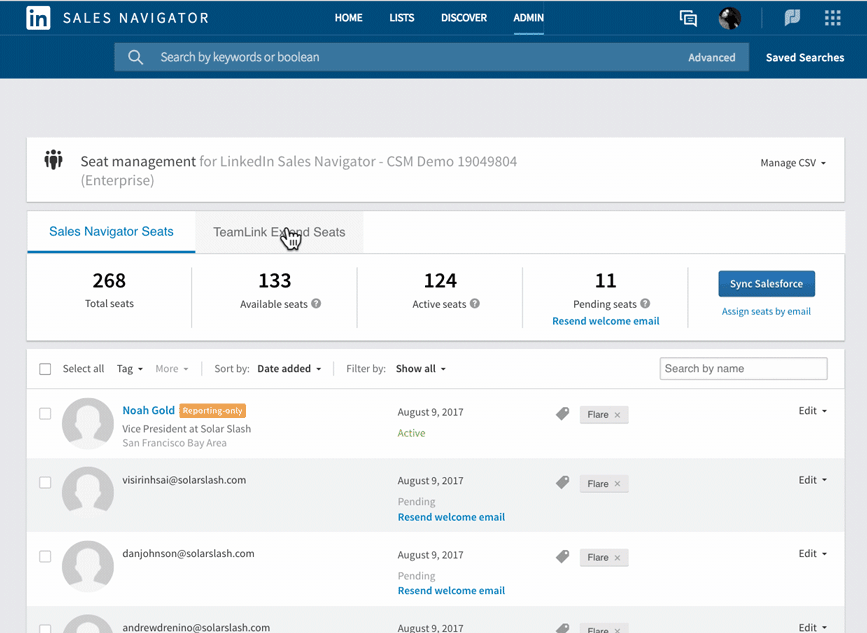The height and width of the screenshot is (633, 867).
Task: Click the seat management people icon
Action: (53, 158)
